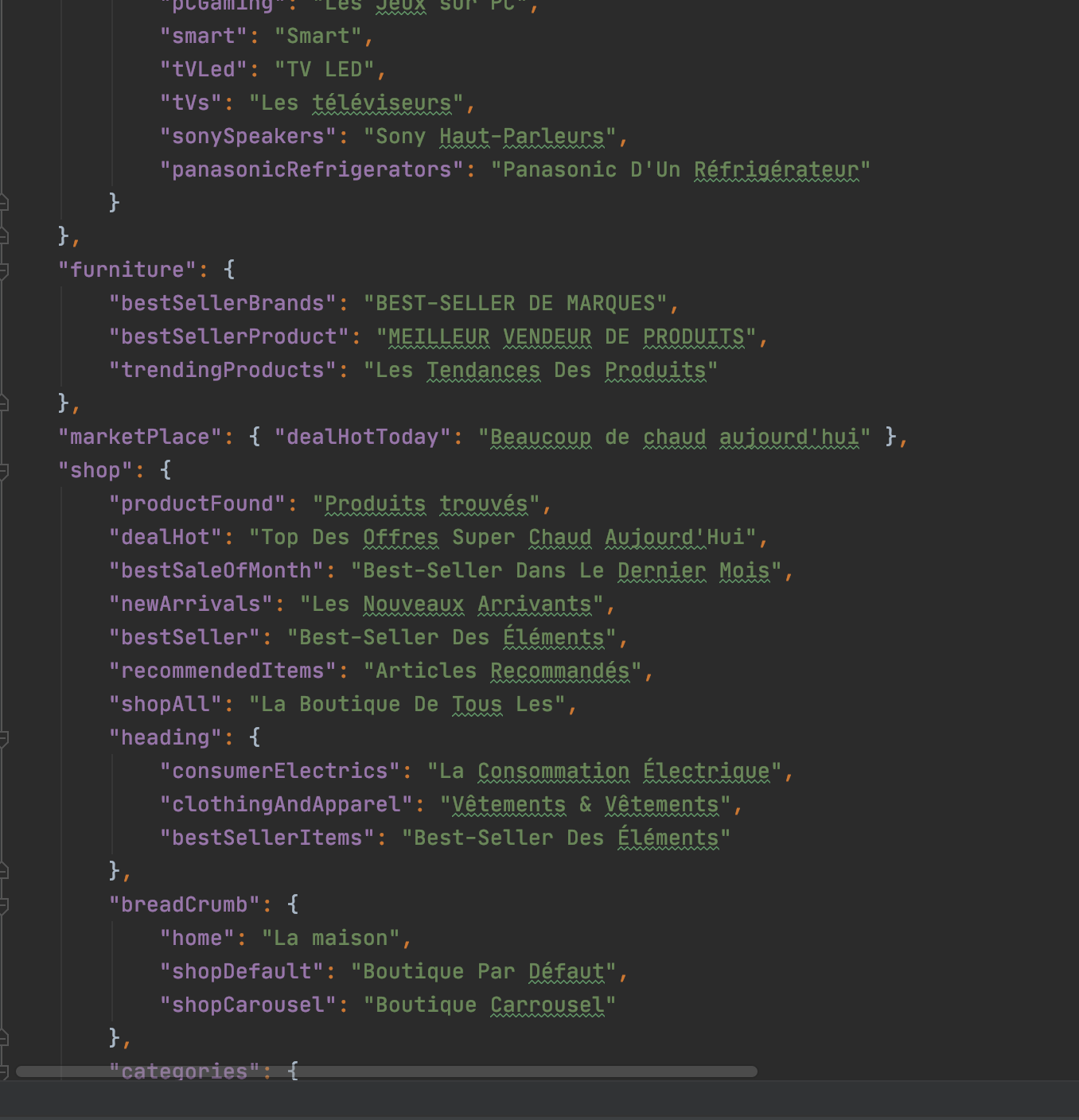Collapse the "shop" block via gutter fold icon
This screenshot has height=1120, width=1079.
click(4, 471)
